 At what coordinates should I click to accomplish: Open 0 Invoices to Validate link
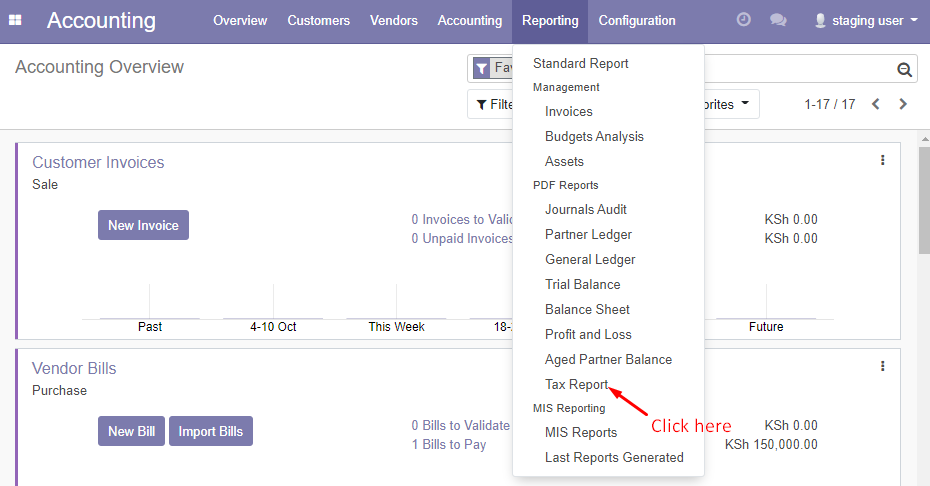coord(462,220)
